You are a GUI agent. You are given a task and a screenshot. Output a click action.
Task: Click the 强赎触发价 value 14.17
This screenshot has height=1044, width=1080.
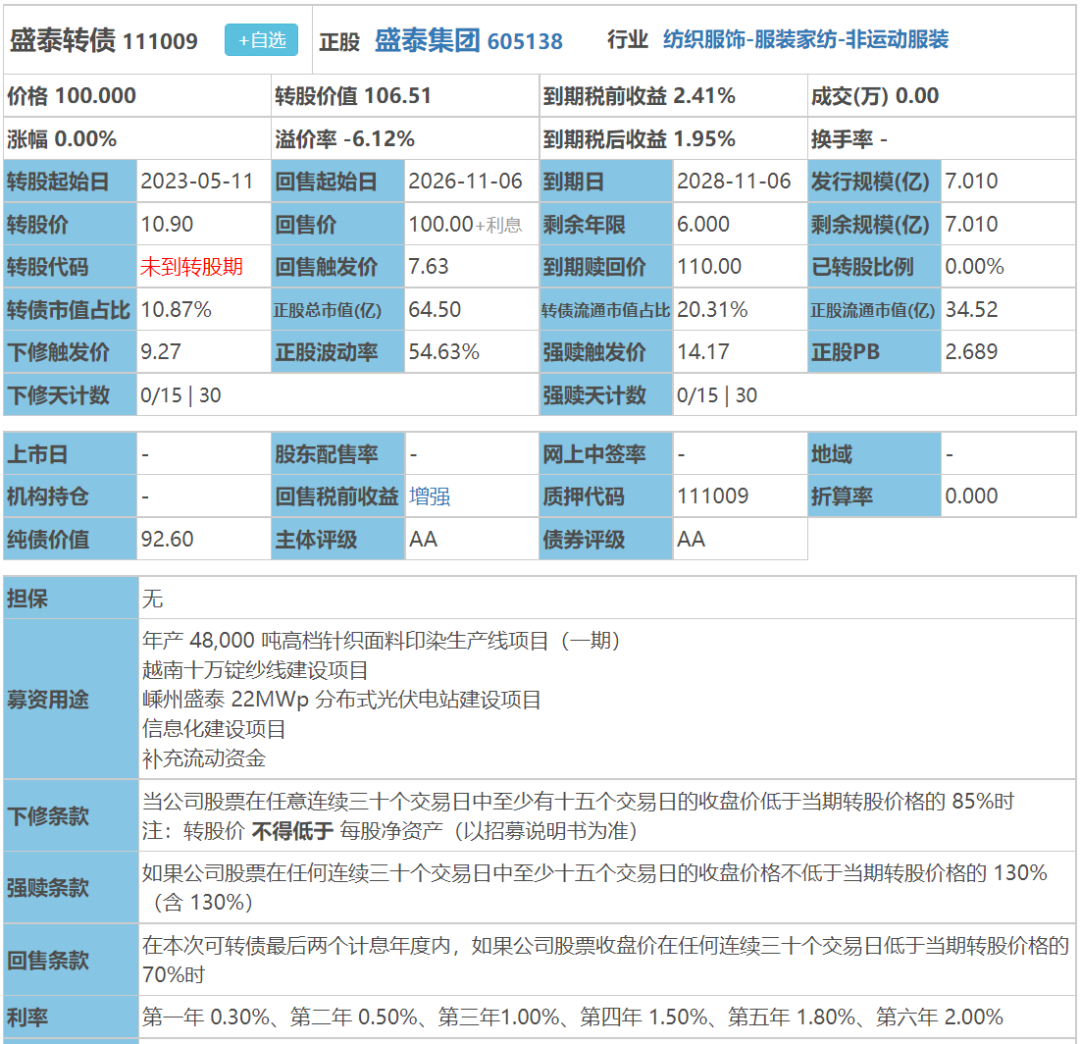[703, 352]
